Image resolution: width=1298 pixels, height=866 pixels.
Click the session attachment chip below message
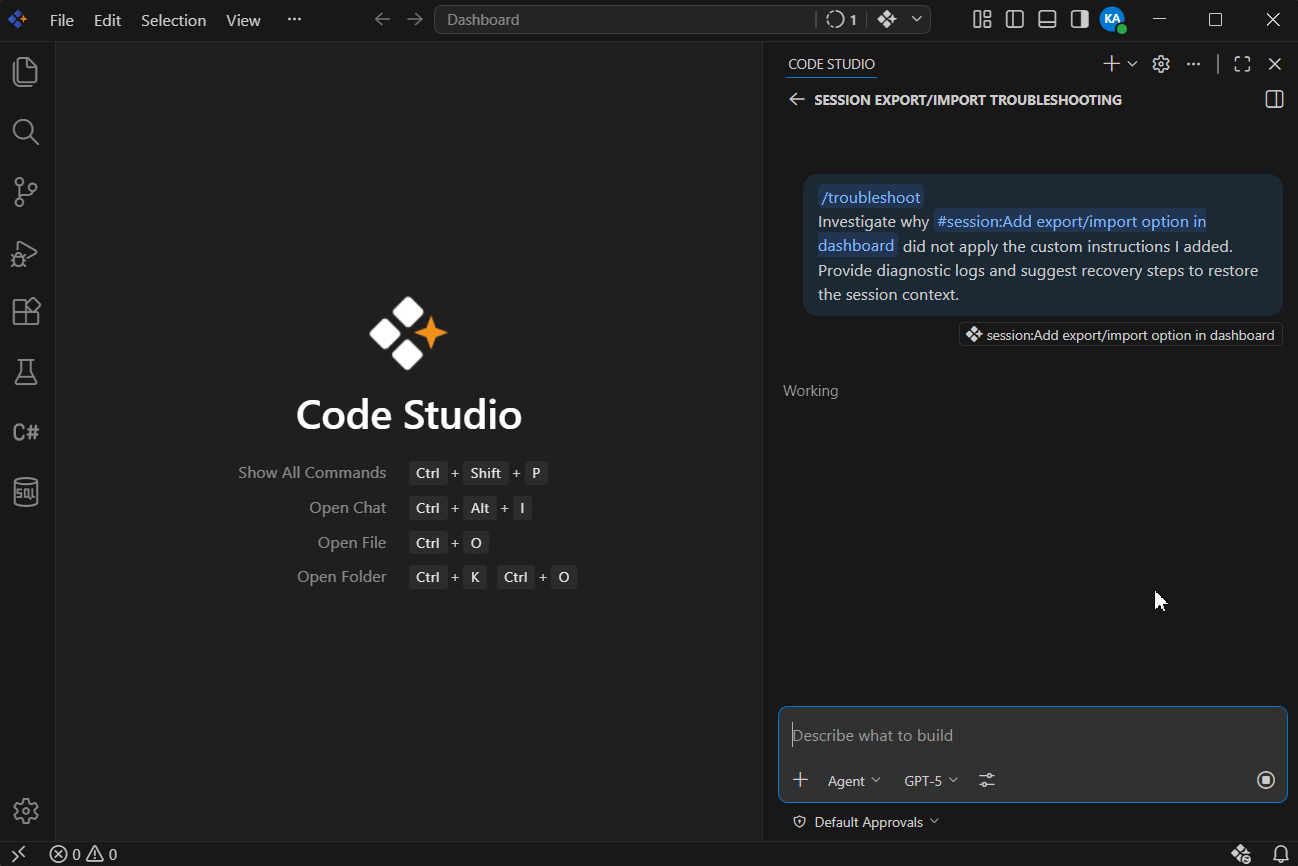pos(1120,335)
